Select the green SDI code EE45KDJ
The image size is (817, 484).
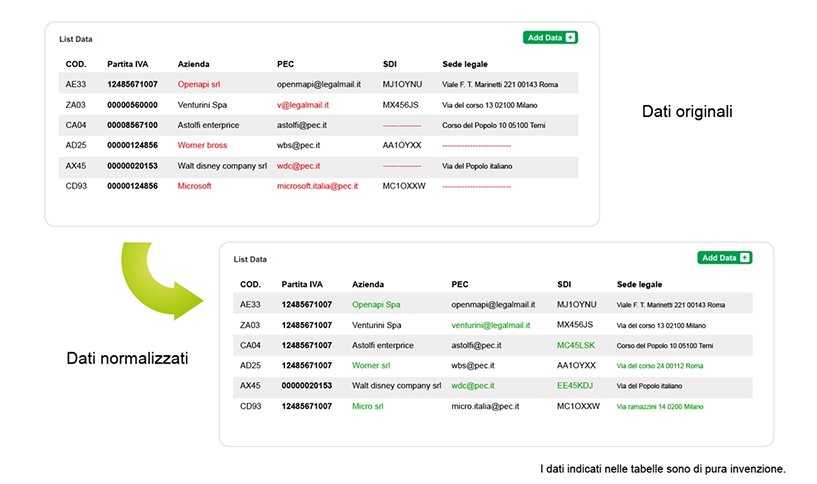click(x=574, y=386)
